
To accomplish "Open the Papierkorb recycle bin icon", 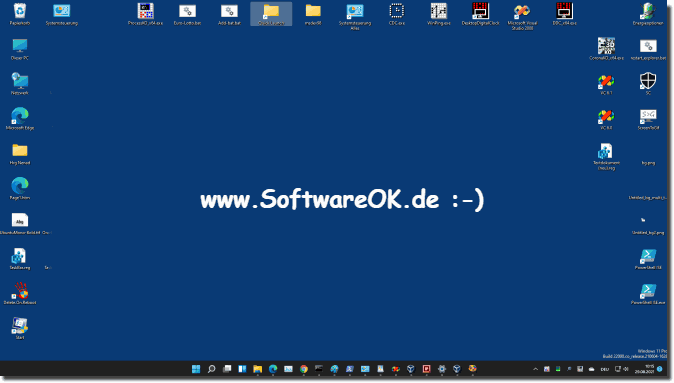I will tap(20, 13).
